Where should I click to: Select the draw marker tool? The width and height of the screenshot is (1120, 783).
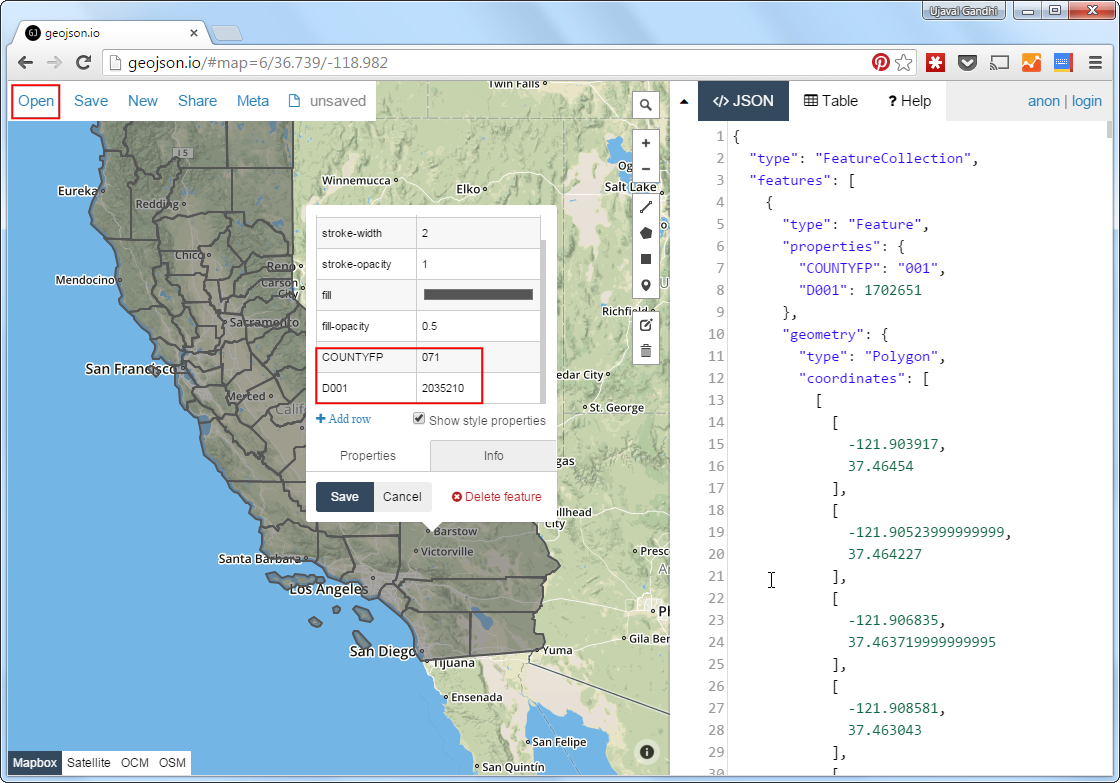[x=645, y=285]
